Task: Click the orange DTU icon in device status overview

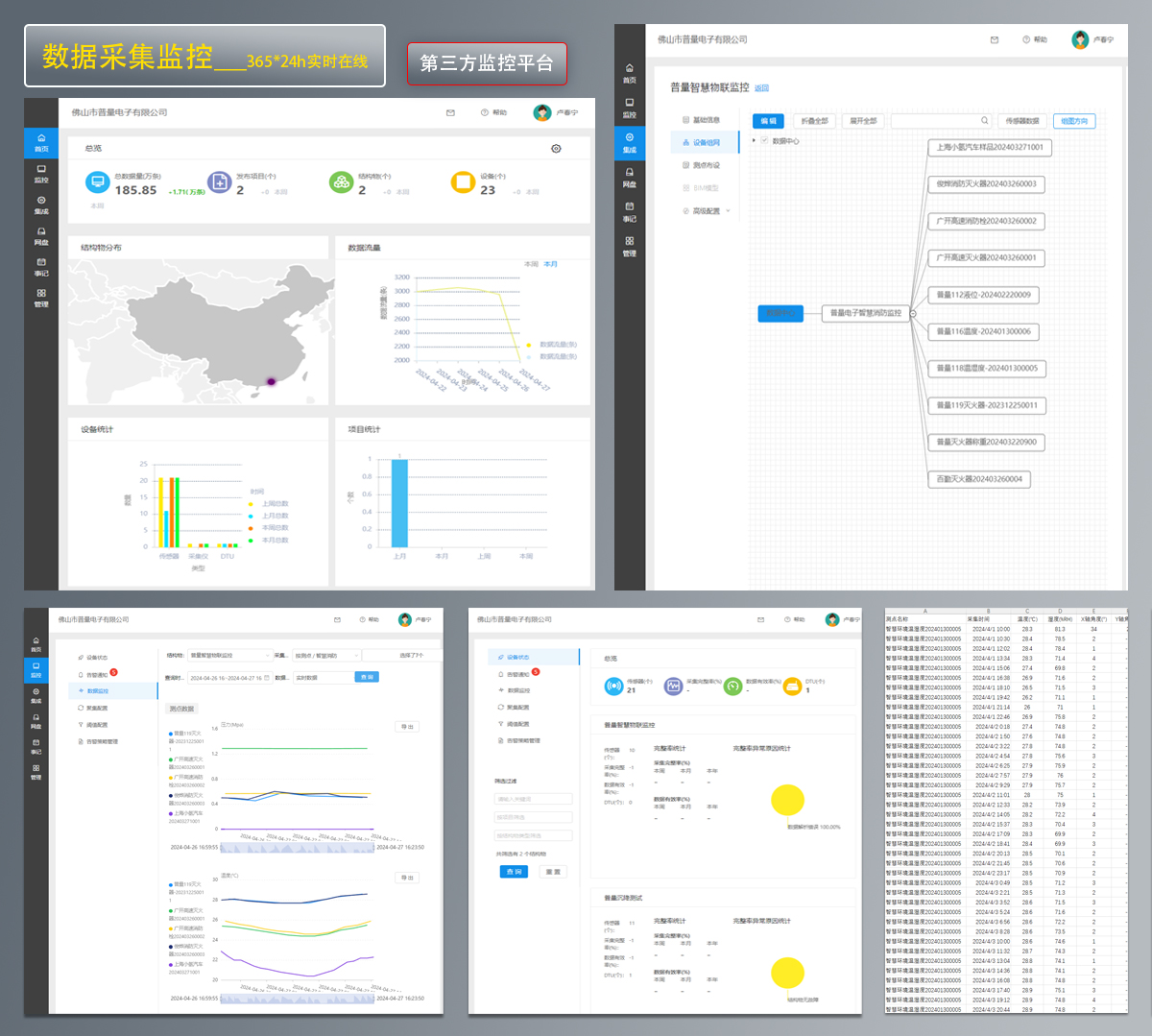Action: (792, 686)
